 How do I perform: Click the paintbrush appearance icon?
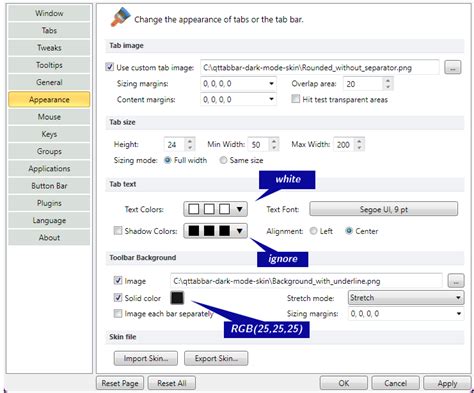[x=120, y=17]
